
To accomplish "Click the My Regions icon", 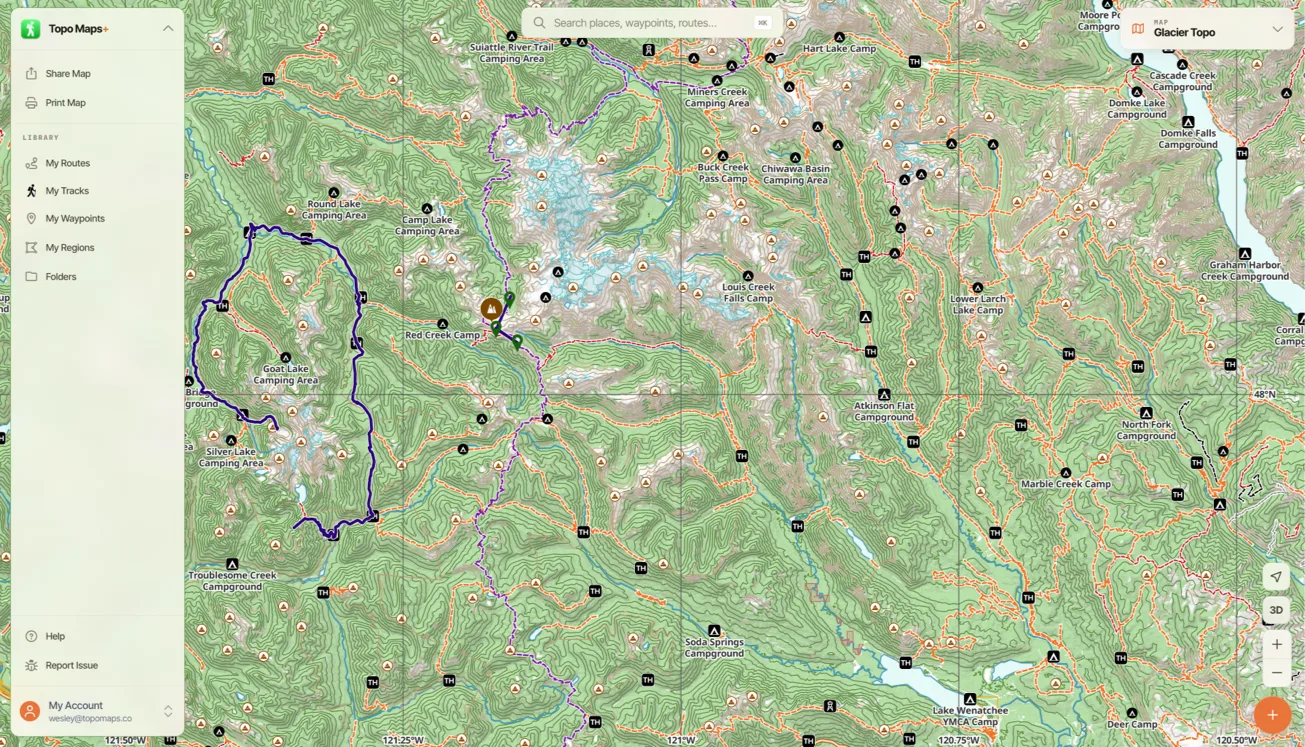I will [31, 248].
